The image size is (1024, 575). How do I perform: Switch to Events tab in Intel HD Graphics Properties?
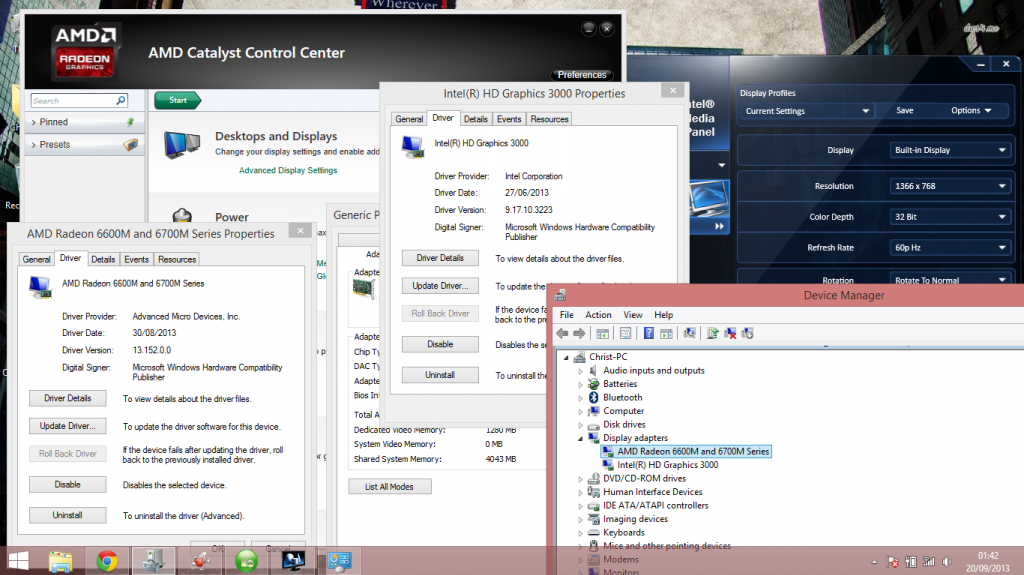[x=509, y=119]
